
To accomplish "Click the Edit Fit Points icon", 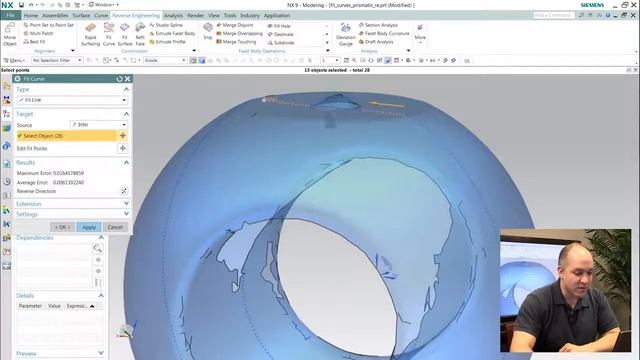I will (122, 148).
